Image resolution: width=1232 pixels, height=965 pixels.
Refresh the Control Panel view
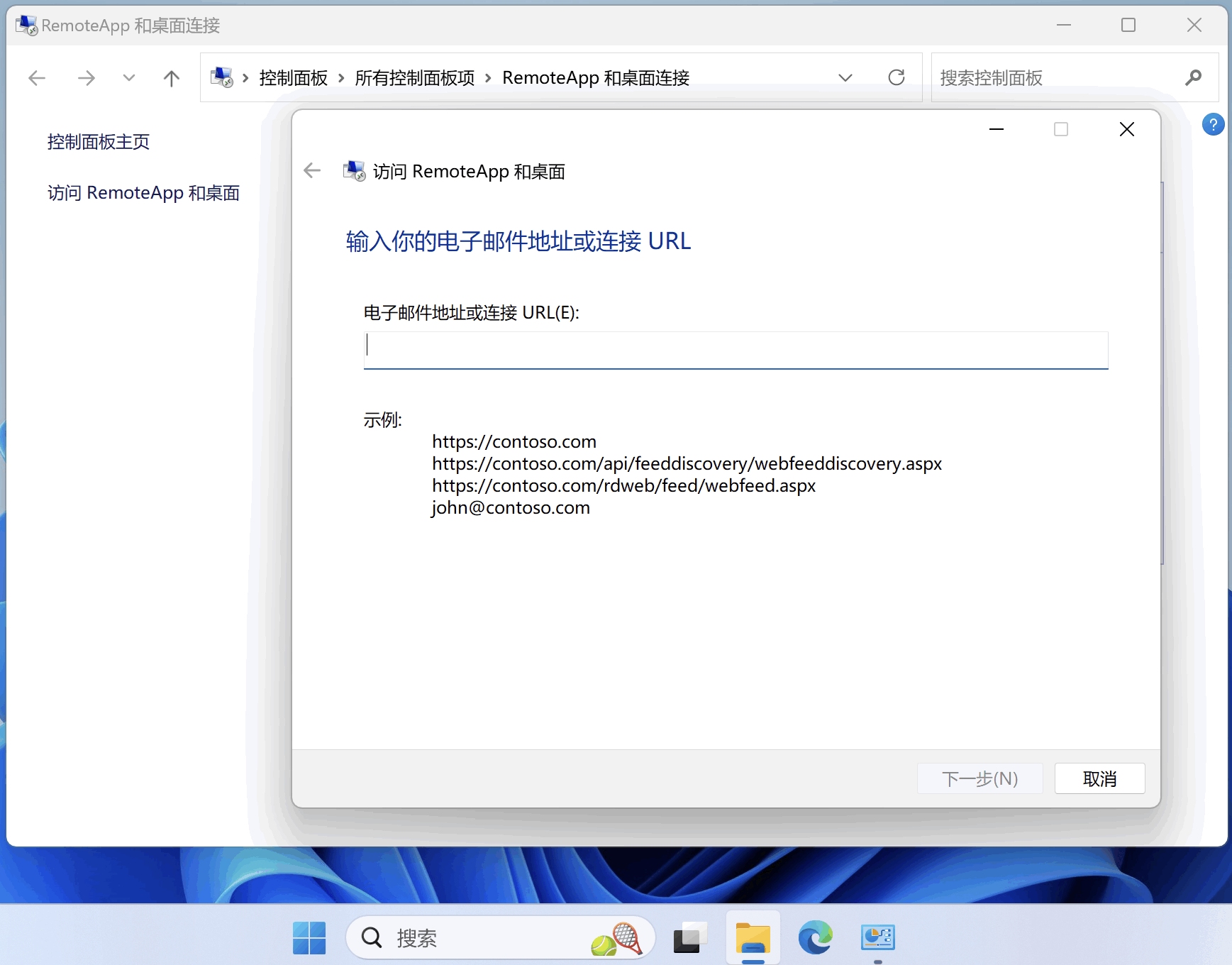(897, 77)
